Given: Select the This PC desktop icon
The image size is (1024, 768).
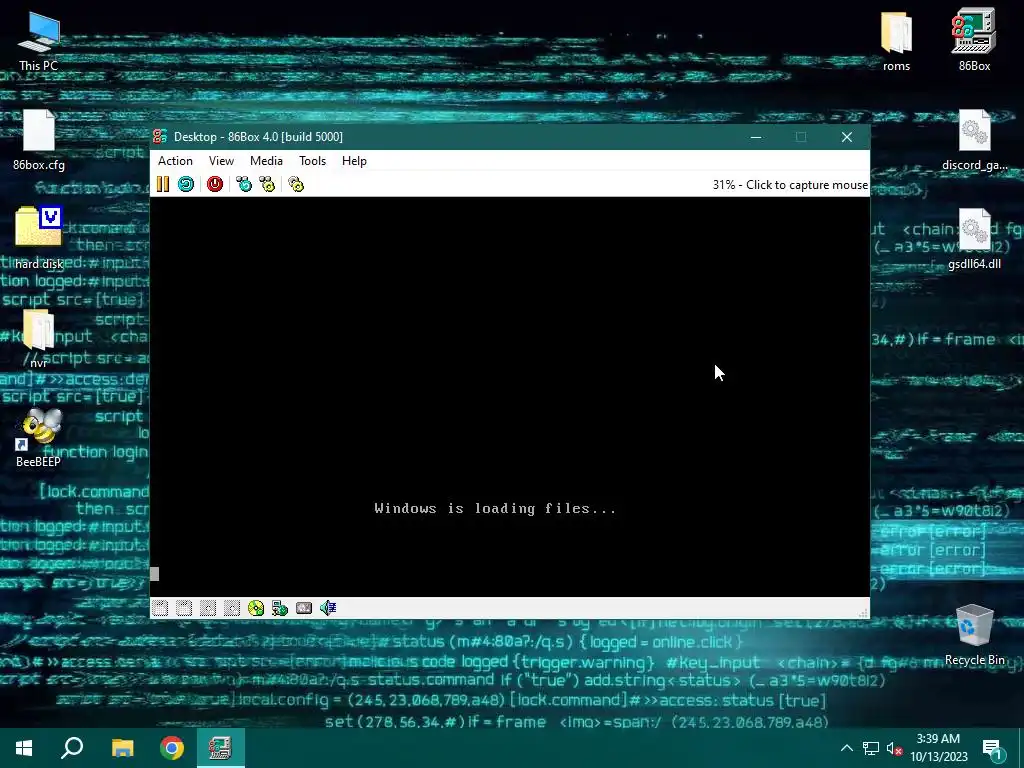Looking at the screenshot, I should click(x=39, y=40).
